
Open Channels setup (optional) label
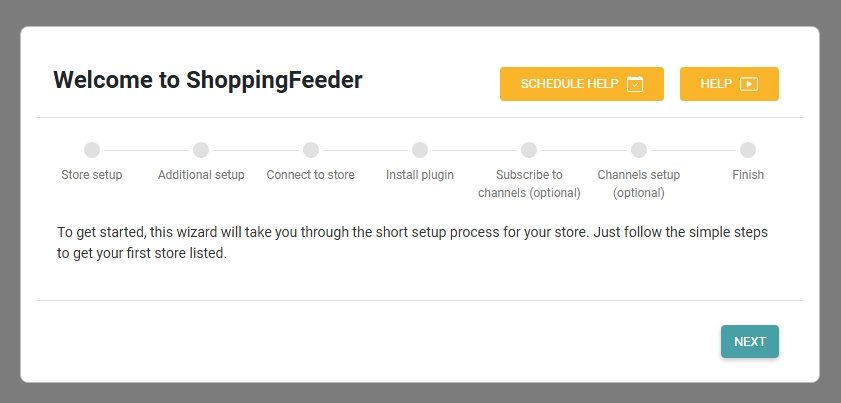tap(639, 184)
